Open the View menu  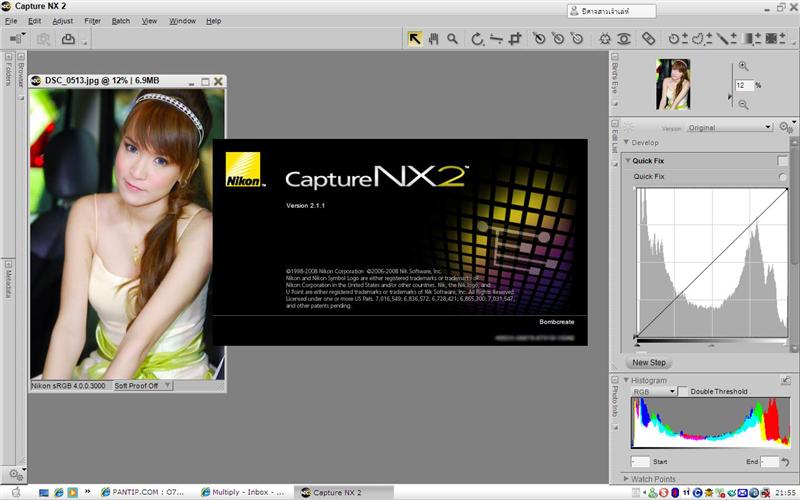coord(149,21)
